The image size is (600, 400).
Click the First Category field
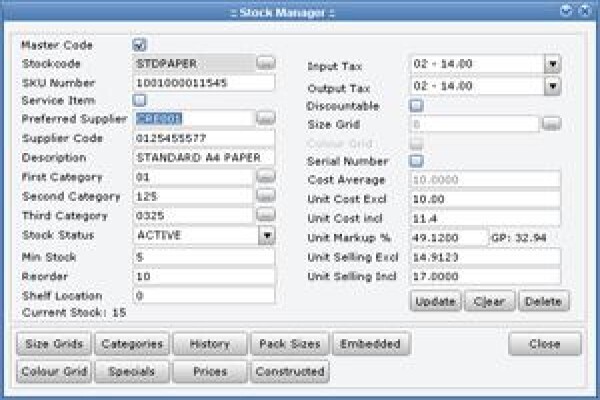click(x=194, y=177)
